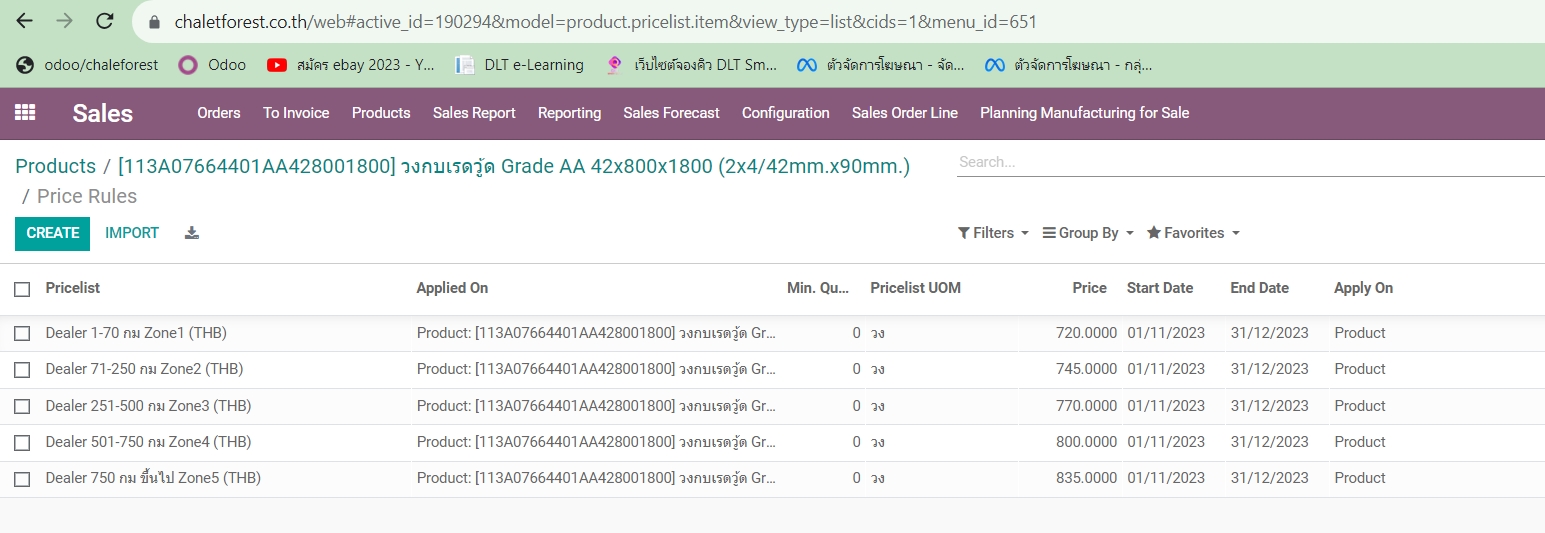This screenshot has width=1545, height=533.
Task: Expand the Favorites dropdown
Action: click(1193, 233)
